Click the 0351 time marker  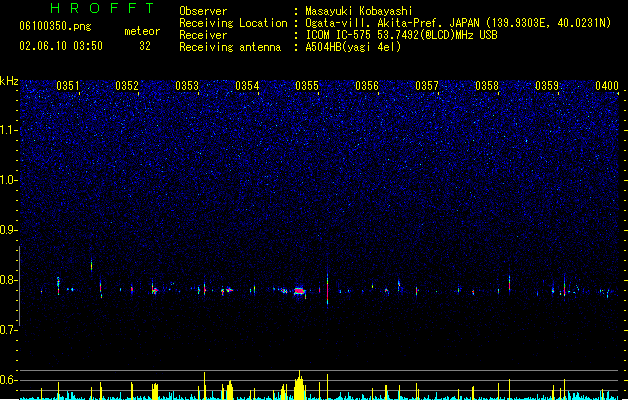[x=68, y=86]
